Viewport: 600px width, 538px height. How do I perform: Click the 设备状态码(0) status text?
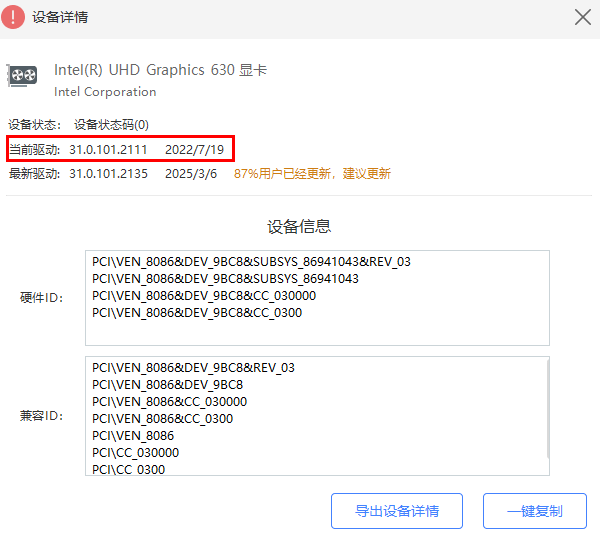tap(111, 125)
